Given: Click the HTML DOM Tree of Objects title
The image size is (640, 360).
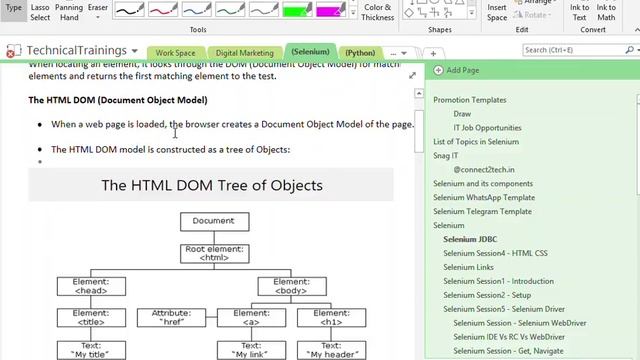Looking at the screenshot, I should pyautogui.click(x=212, y=185).
